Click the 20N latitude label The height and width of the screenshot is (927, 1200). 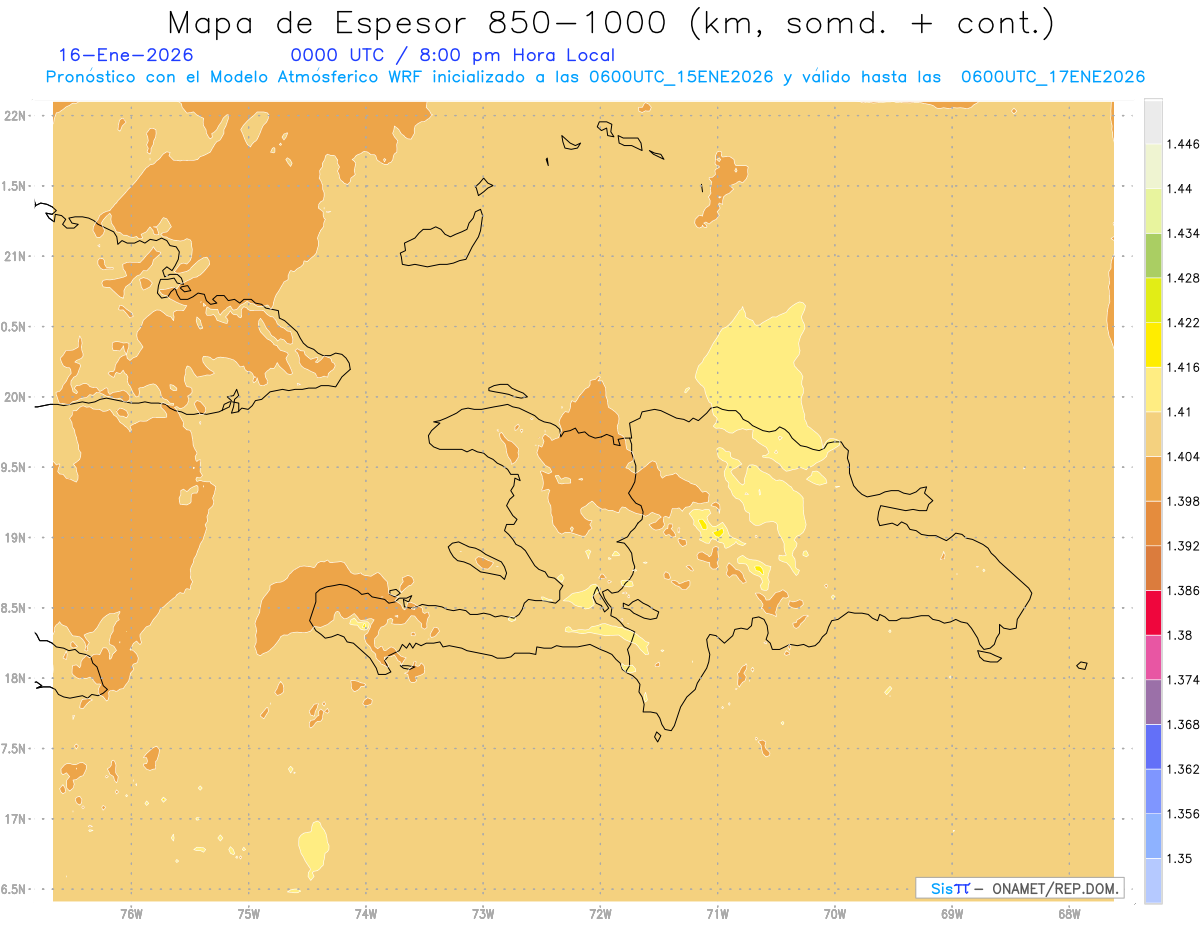[16, 397]
